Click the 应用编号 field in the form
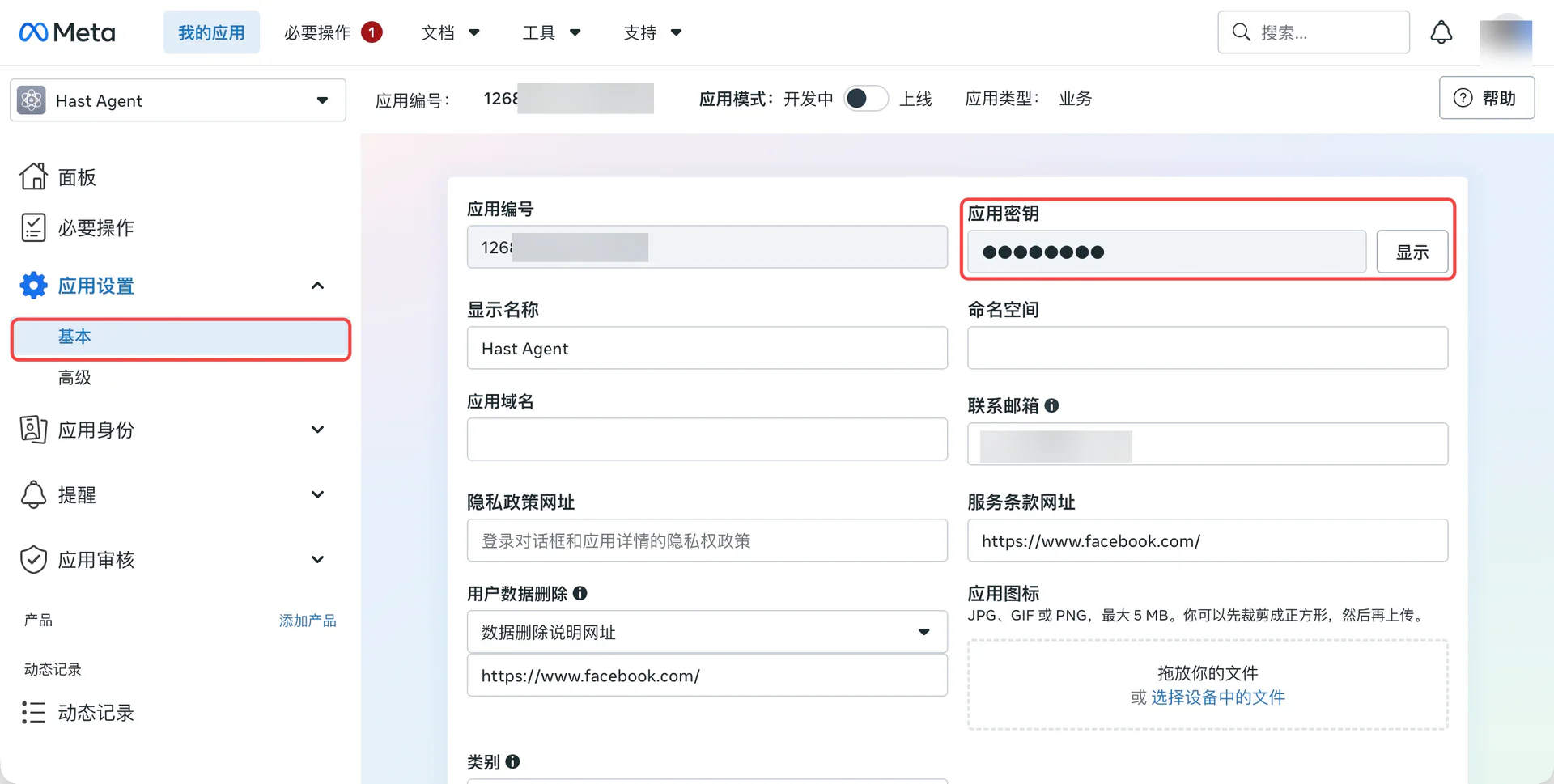This screenshot has width=1554, height=784. (707, 247)
